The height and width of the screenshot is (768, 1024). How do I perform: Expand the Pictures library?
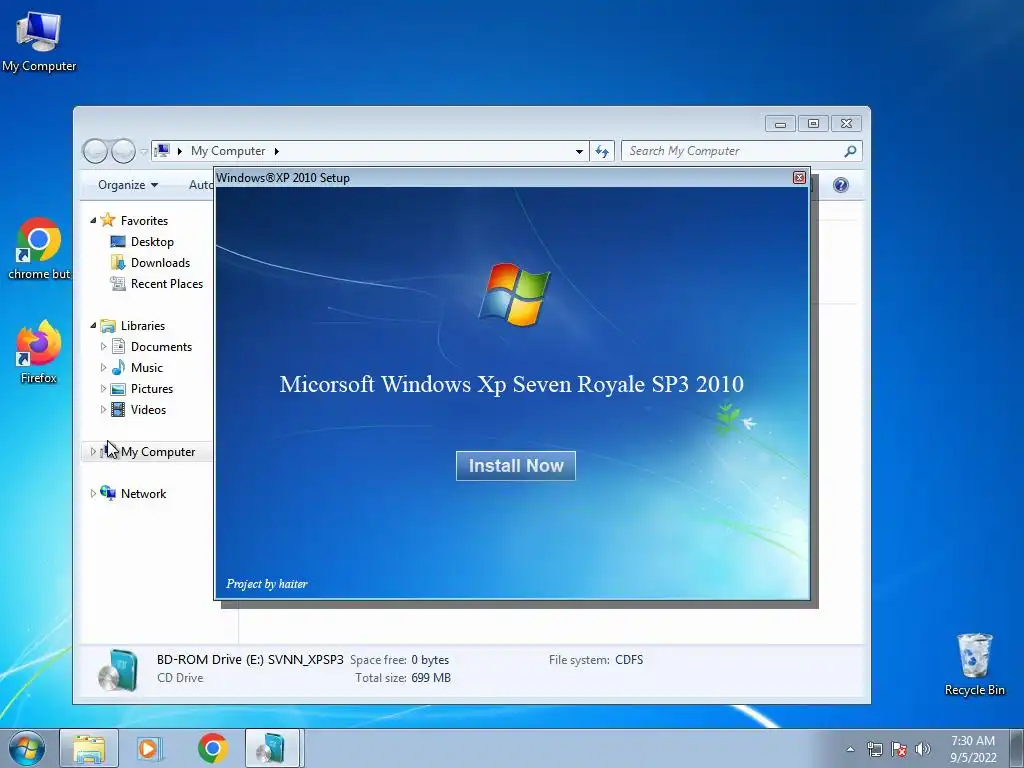[x=103, y=389]
